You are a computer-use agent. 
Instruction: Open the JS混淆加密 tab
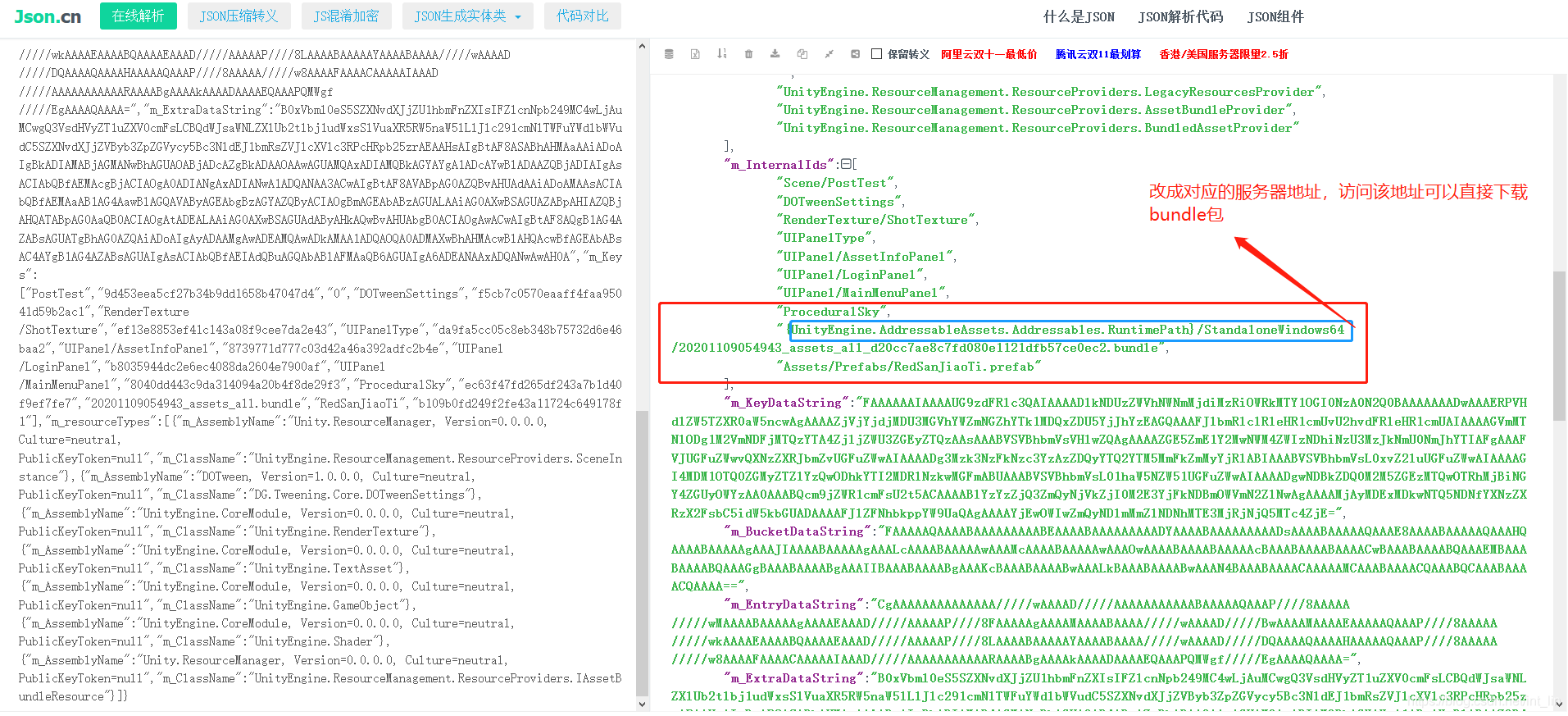point(347,16)
